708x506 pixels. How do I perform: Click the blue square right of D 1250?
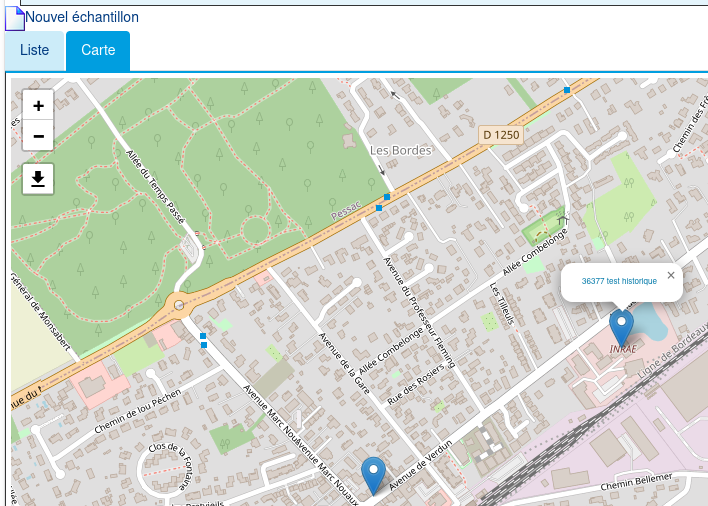pos(567,90)
